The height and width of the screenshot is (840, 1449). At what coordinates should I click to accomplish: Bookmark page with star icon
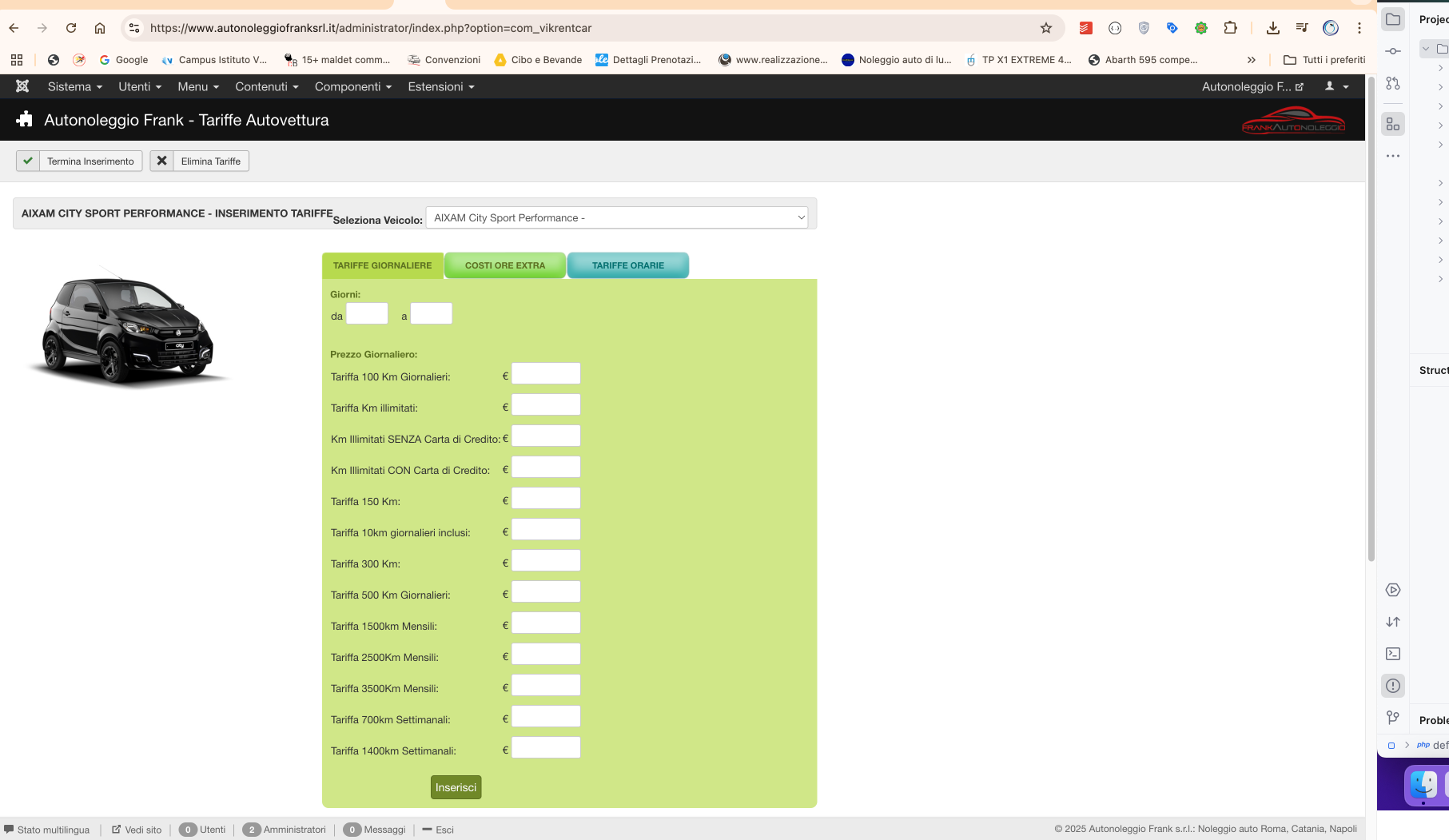pyautogui.click(x=1046, y=28)
